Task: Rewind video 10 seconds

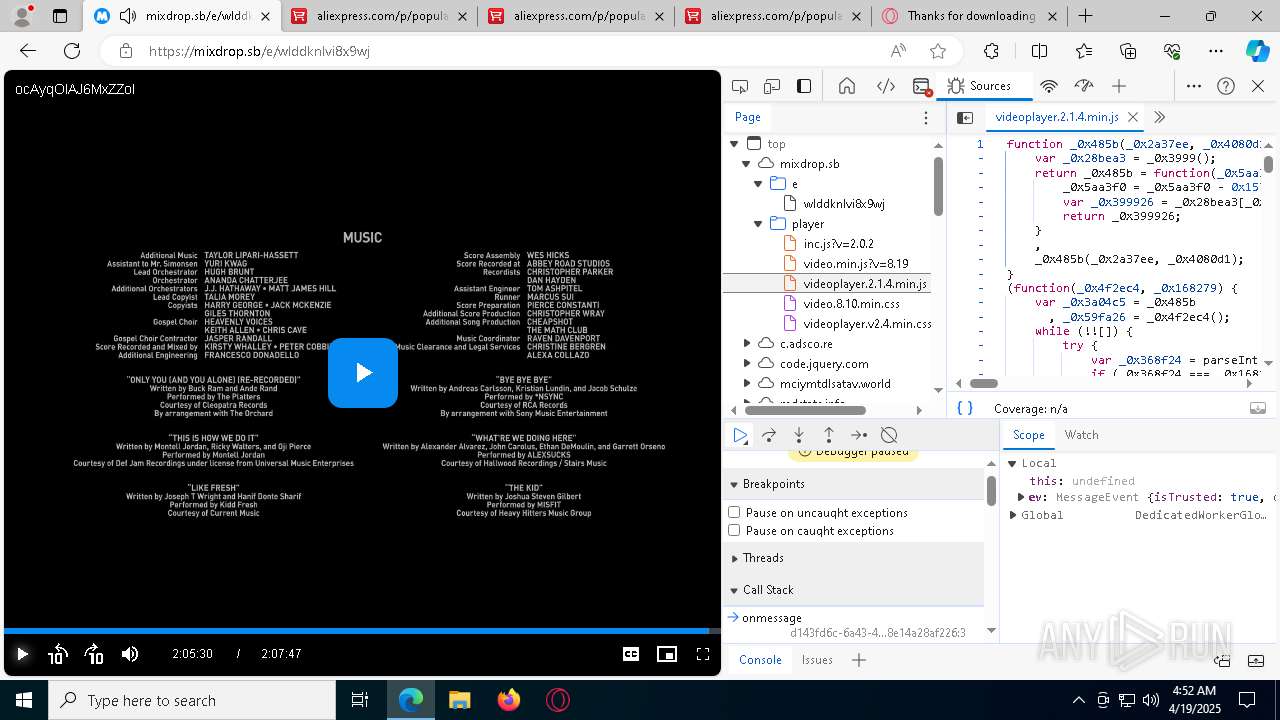Action: (57, 654)
